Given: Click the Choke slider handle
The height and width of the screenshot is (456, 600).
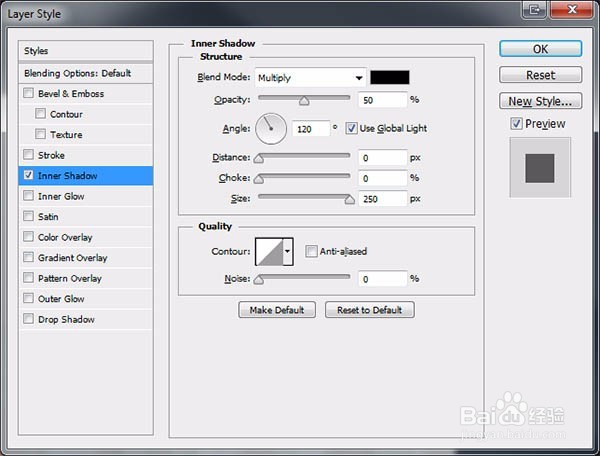Looking at the screenshot, I should 259,179.
